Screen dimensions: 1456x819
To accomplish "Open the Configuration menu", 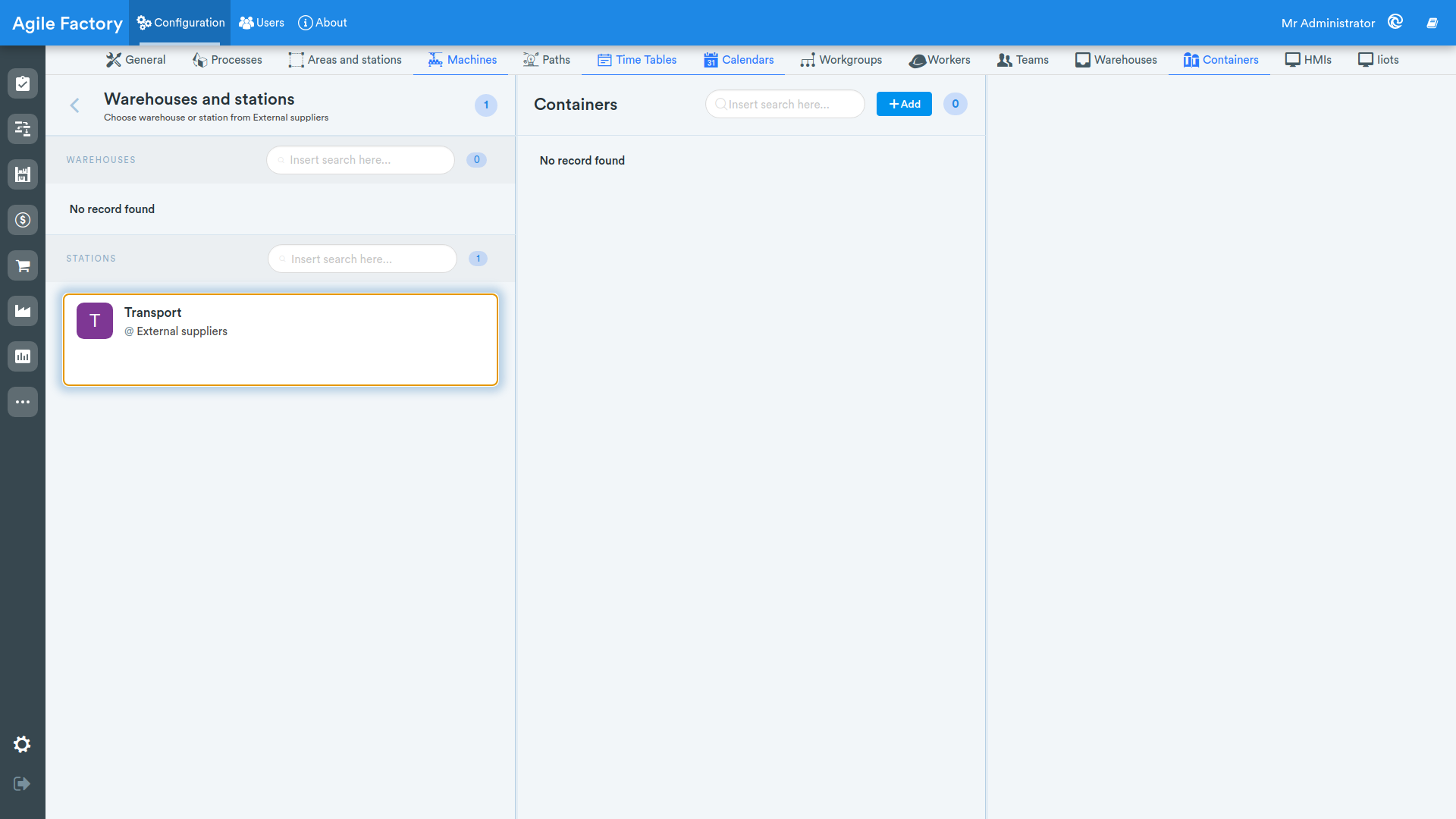I will pyautogui.click(x=180, y=23).
